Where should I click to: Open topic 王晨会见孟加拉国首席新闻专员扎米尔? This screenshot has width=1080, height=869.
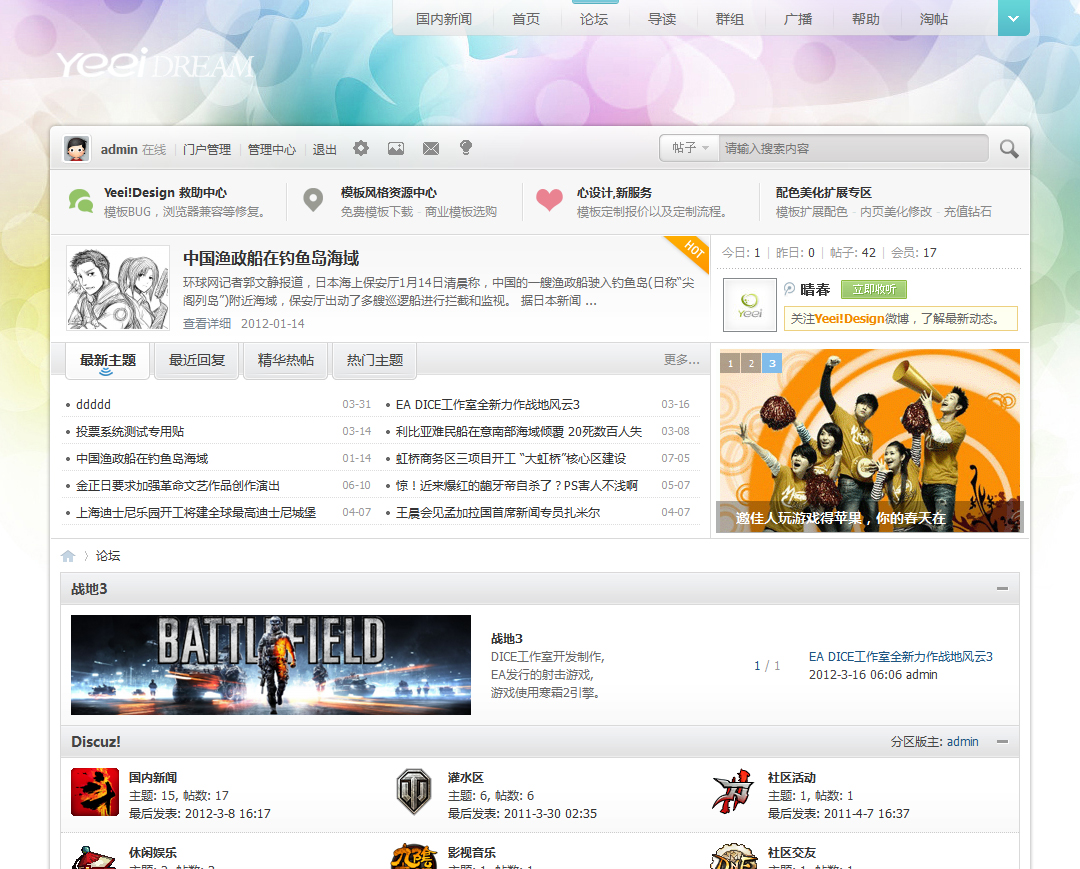(497, 513)
